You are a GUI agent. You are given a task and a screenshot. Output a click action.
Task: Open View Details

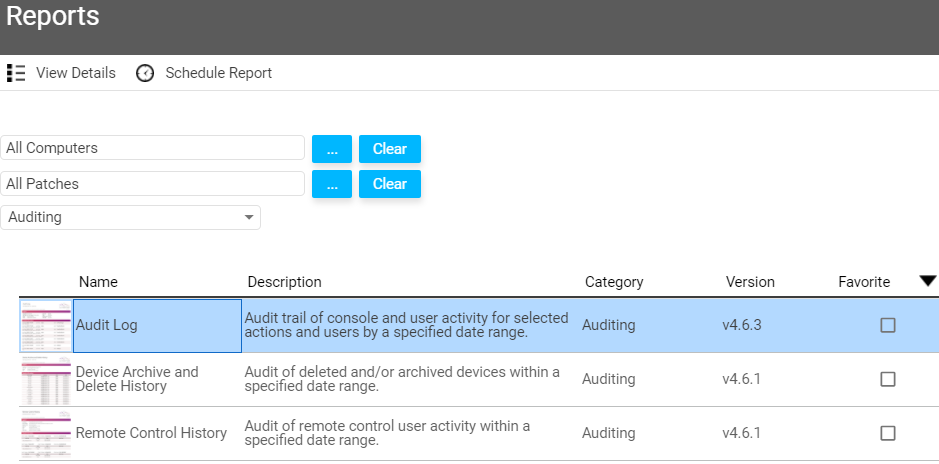(75, 73)
